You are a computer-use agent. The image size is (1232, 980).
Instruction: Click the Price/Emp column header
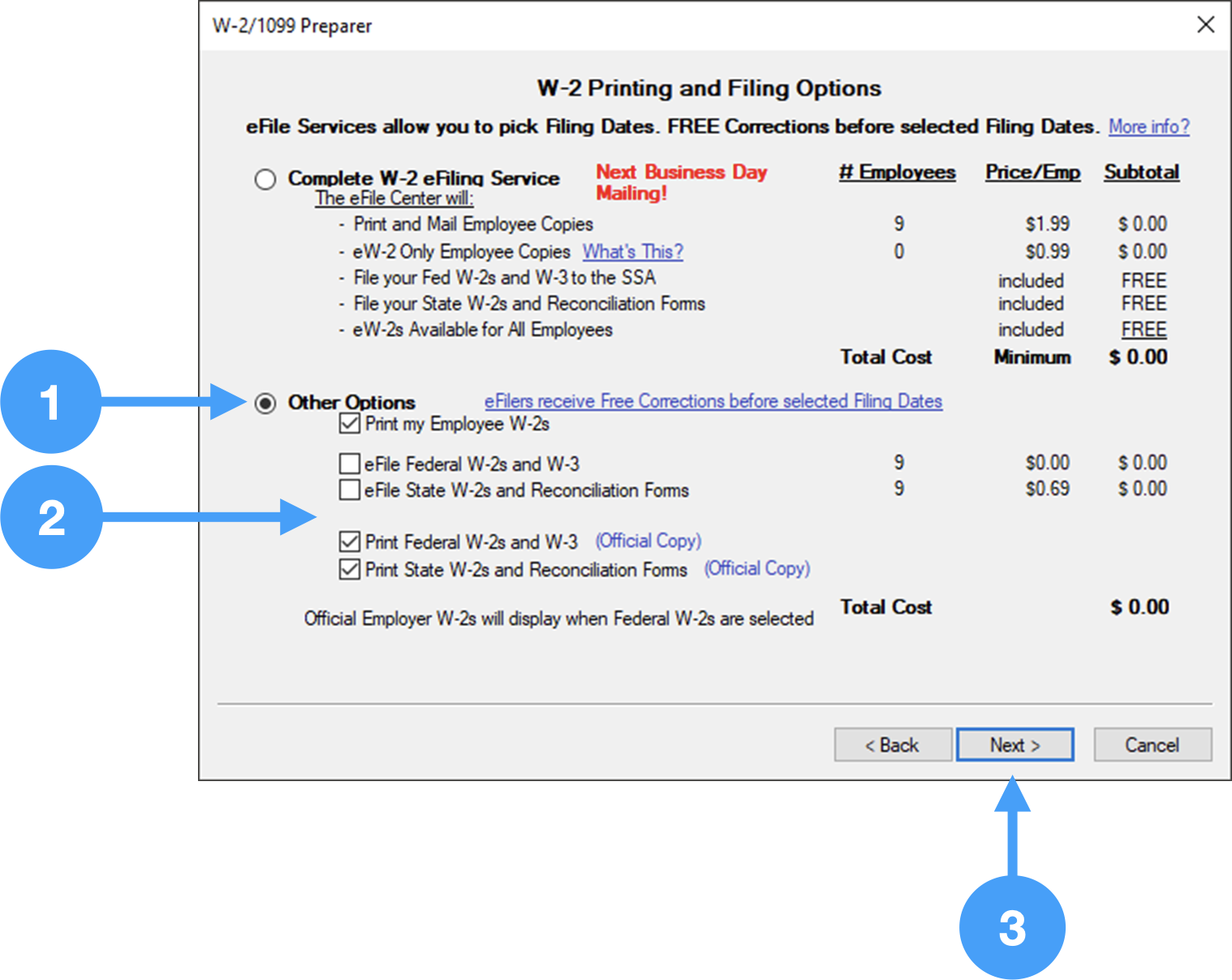pyautogui.click(x=1032, y=172)
